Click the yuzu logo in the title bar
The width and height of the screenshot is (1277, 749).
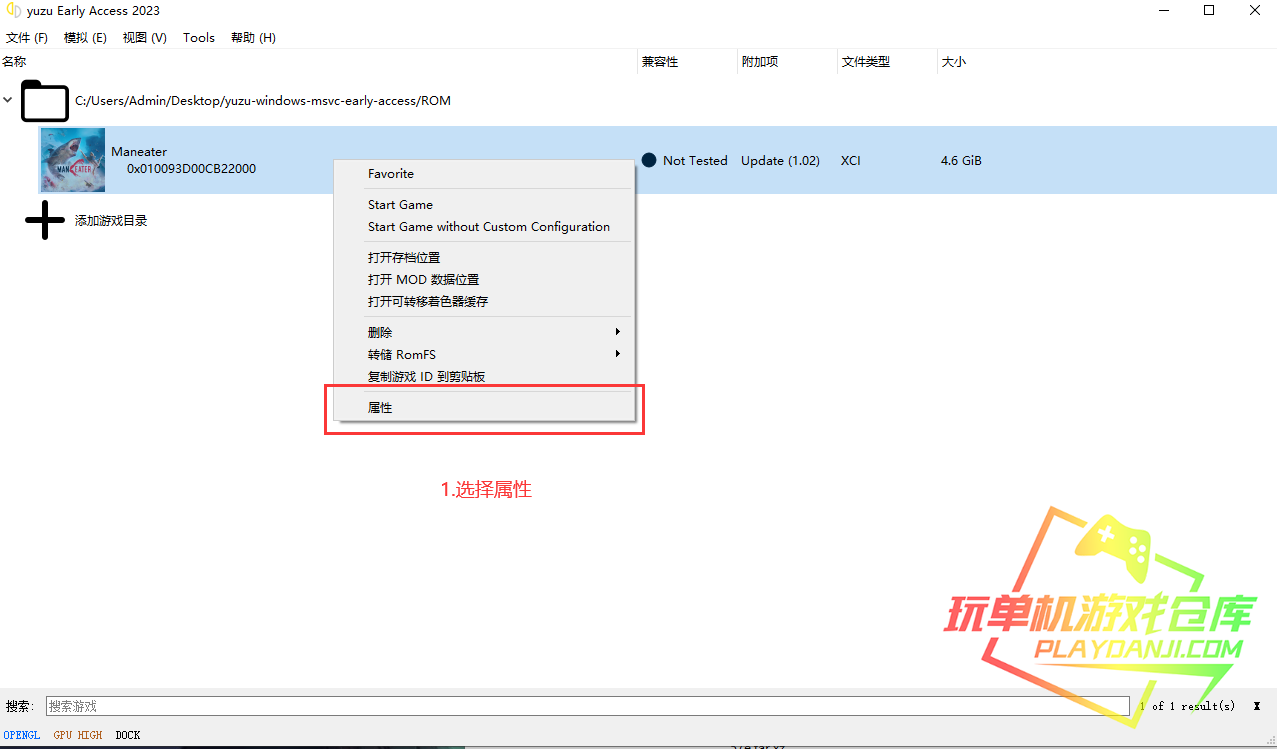(x=14, y=11)
